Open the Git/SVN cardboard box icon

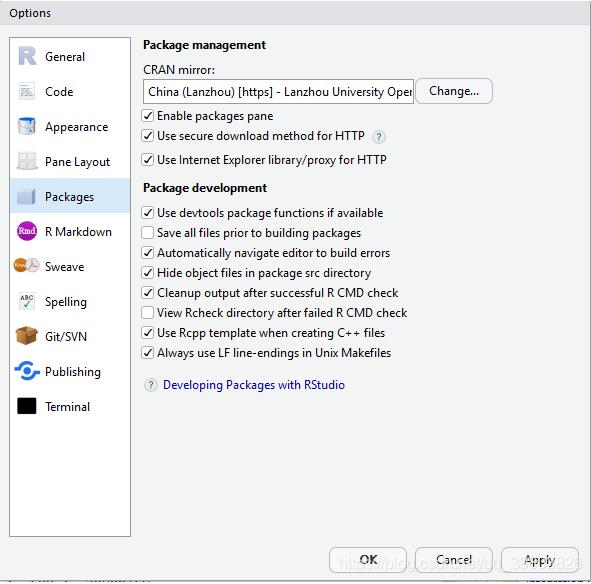26,336
